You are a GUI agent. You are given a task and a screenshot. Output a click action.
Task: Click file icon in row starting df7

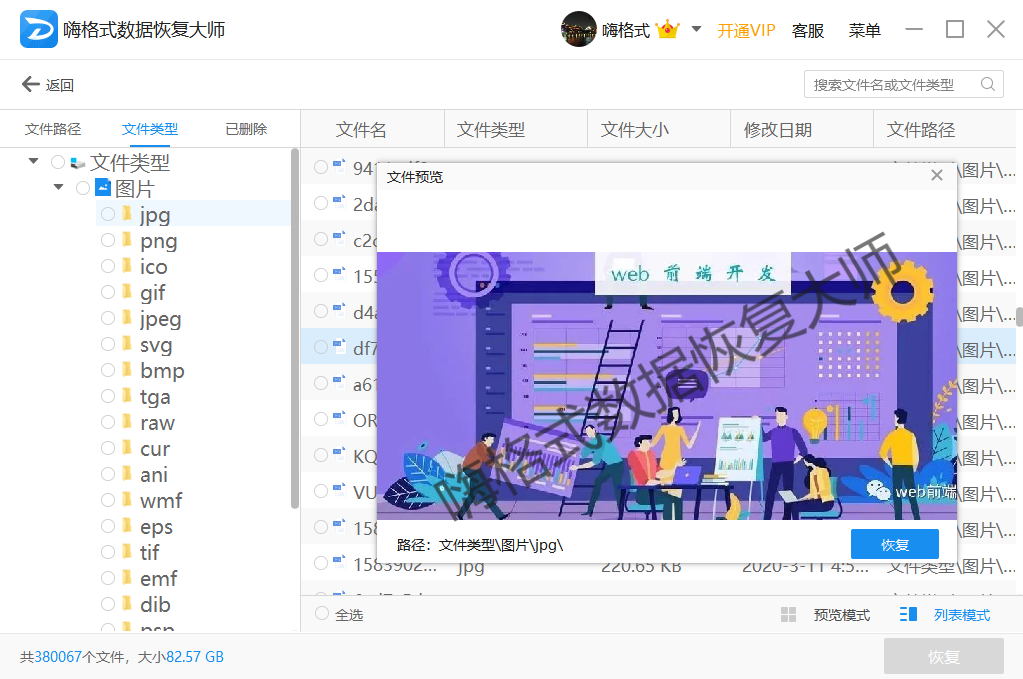click(x=339, y=346)
